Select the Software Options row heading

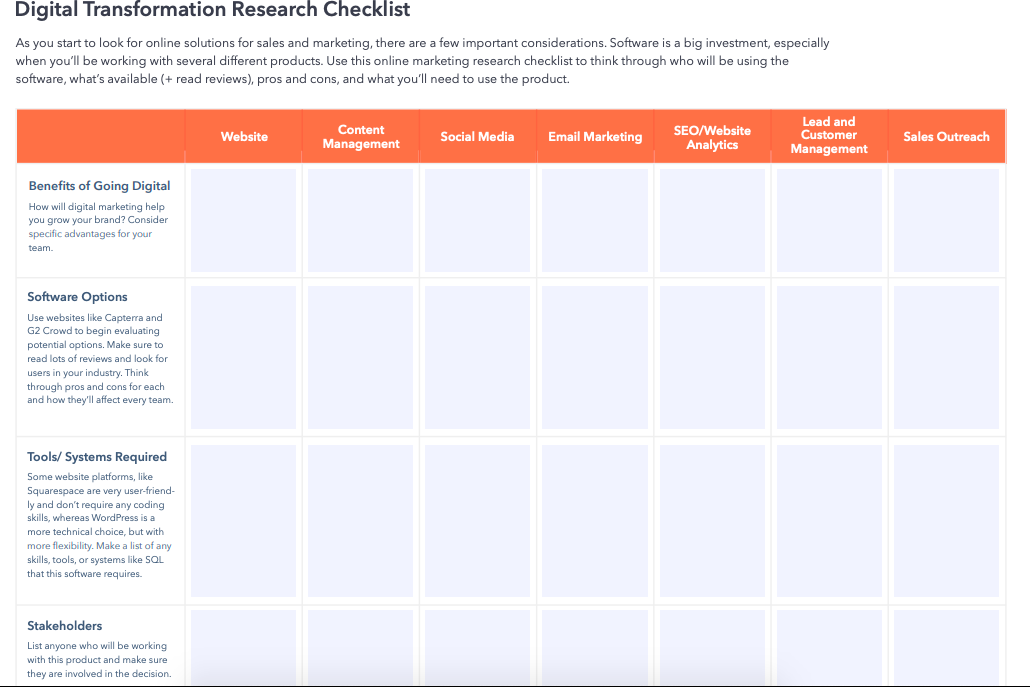77,297
